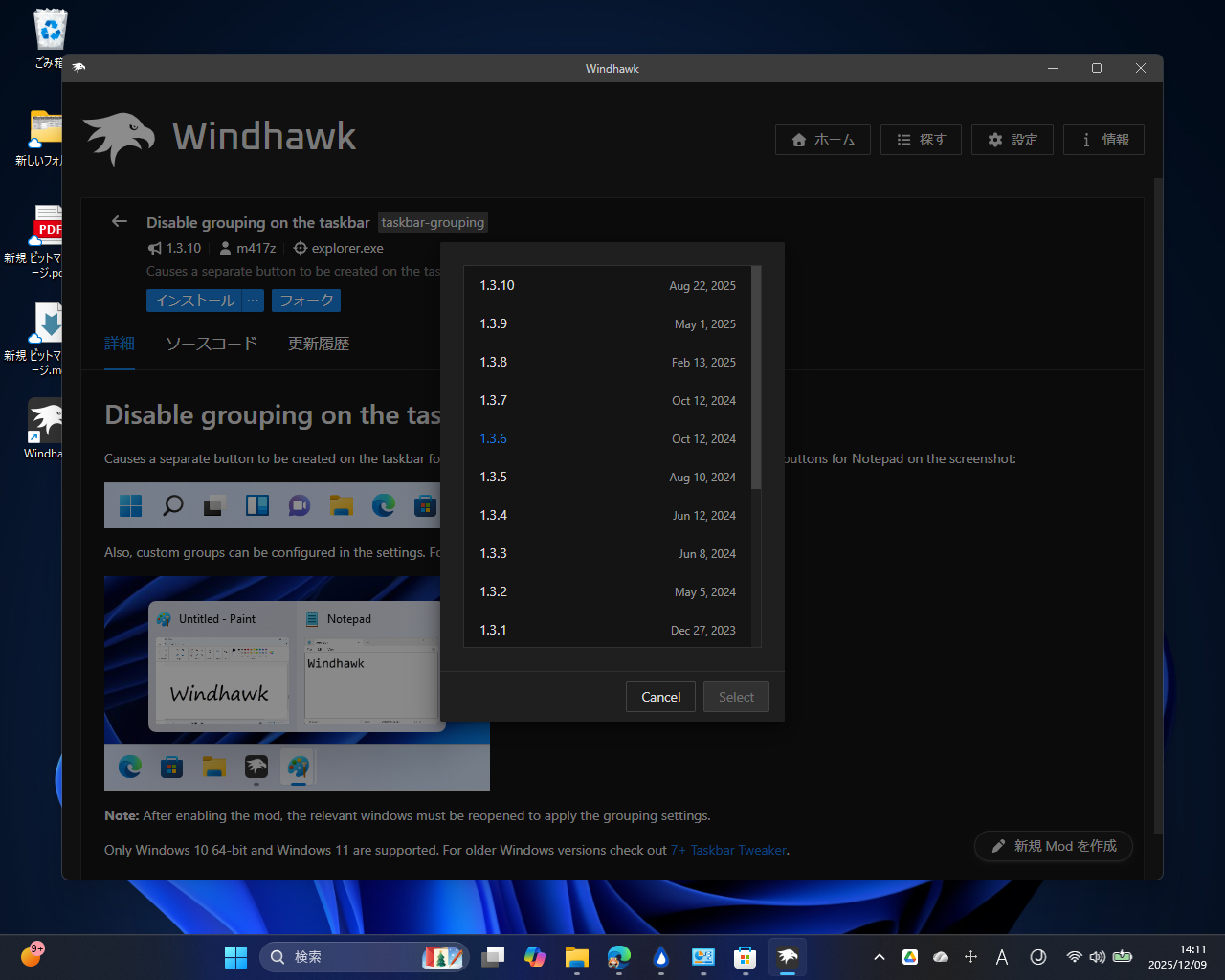Open the widgets icon with the 9+ badge

click(32, 955)
